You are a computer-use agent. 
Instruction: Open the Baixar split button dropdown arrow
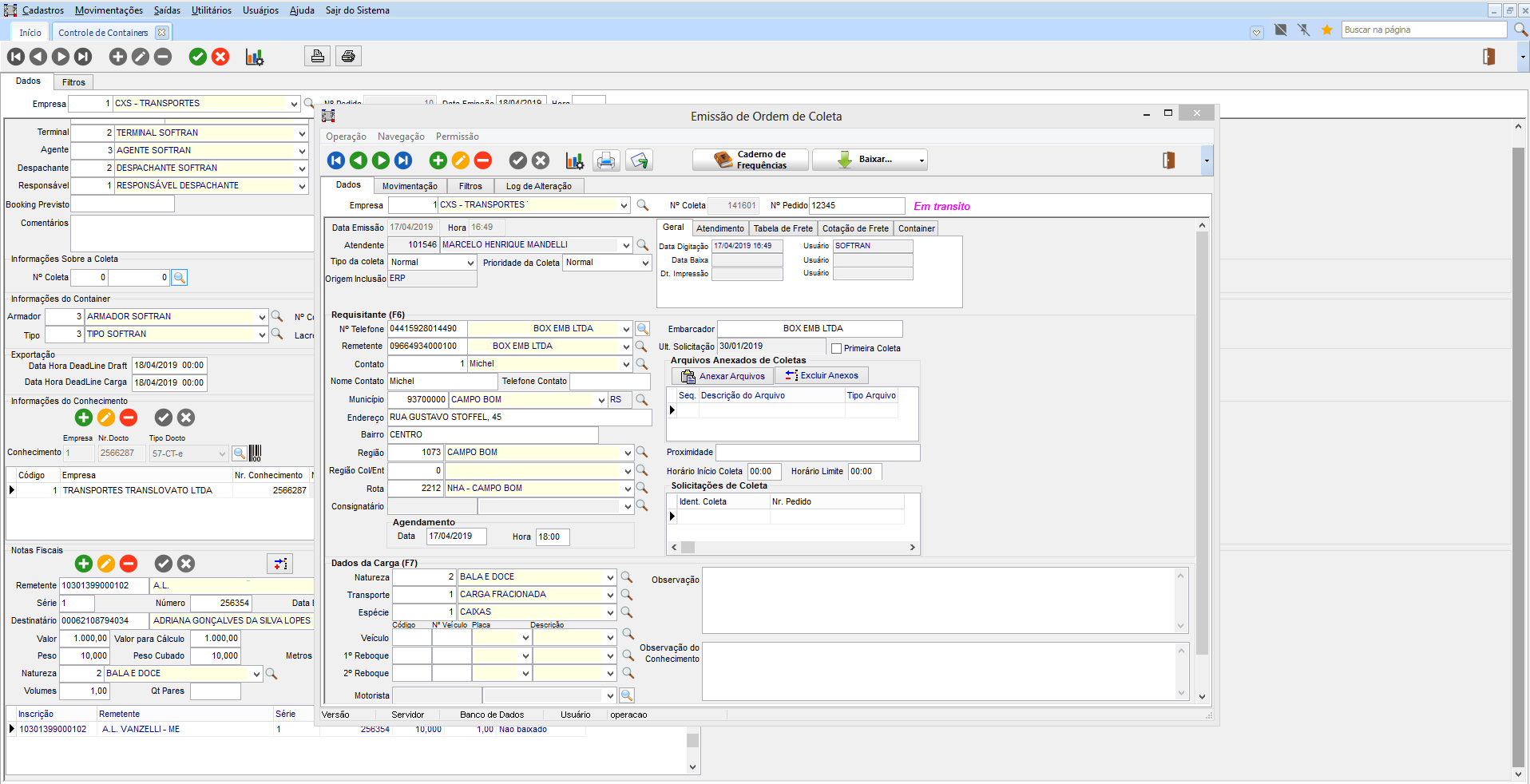coord(922,160)
